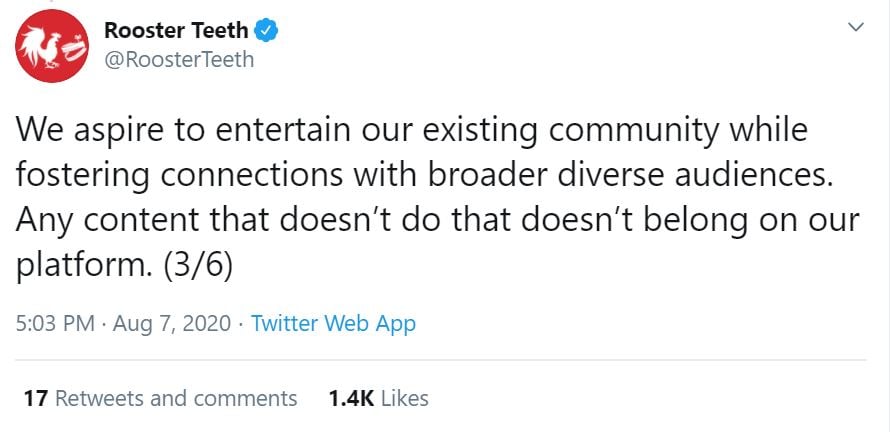Open the Rooster Teeth display name link
Viewport: 890px width, 432px height.
(176, 30)
